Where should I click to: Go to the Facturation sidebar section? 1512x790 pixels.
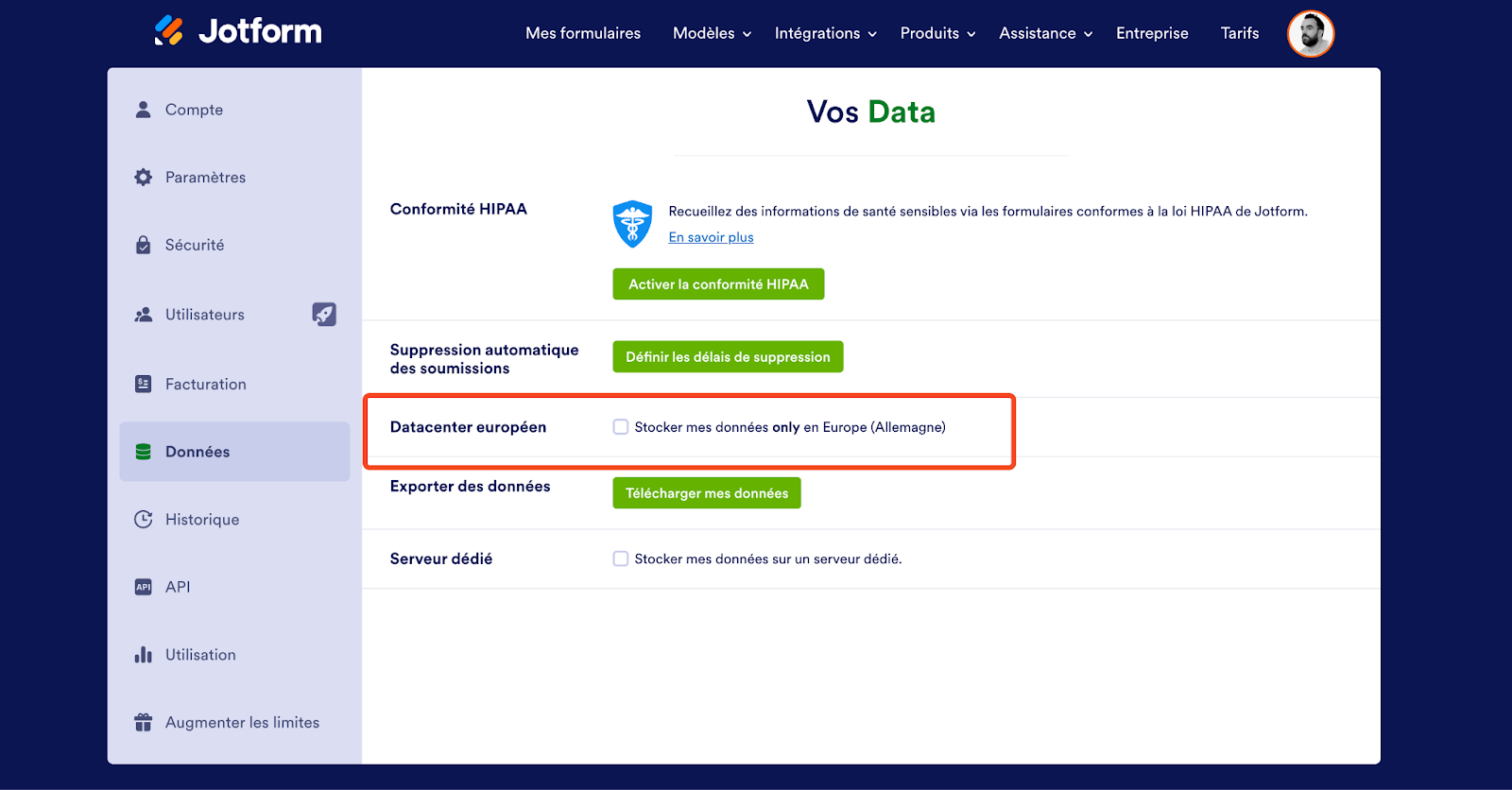(234, 385)
